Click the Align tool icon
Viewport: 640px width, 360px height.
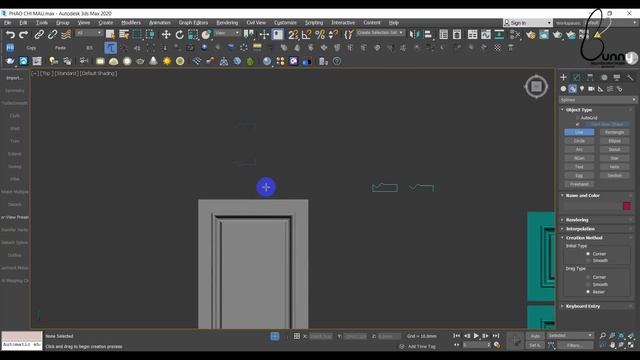click(x=428, y=35)
